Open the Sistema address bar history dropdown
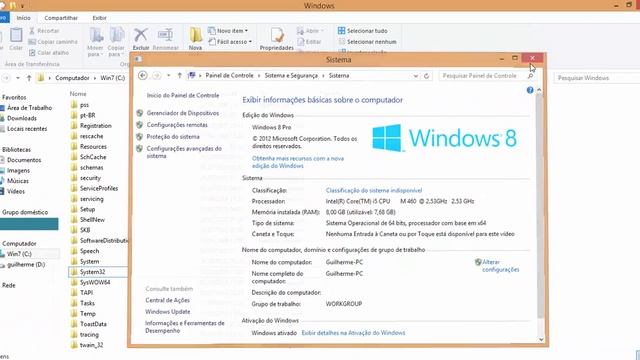Viewport: 640px width, 360px height. pos(416,76)
